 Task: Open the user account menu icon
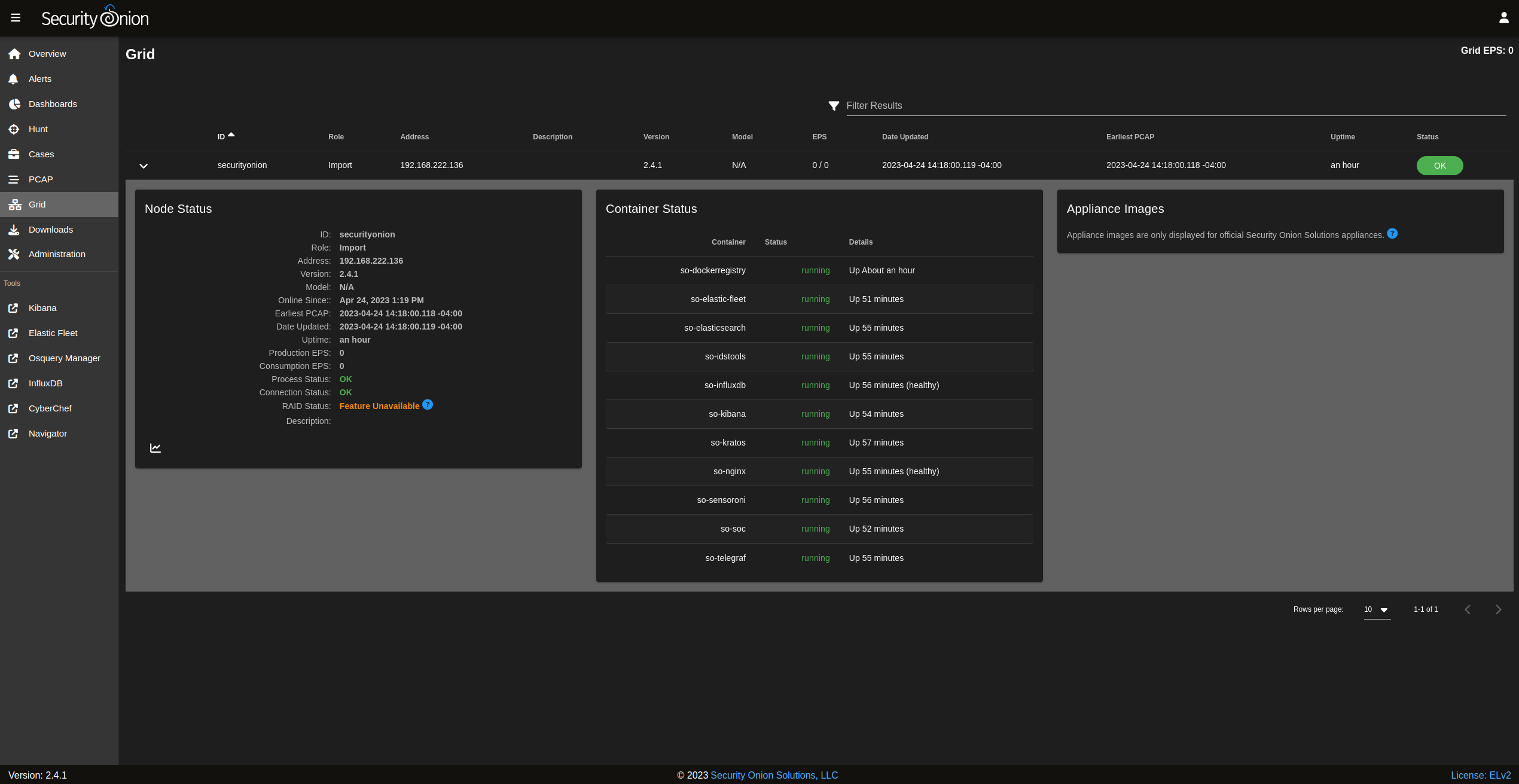tap(1503, 18)
